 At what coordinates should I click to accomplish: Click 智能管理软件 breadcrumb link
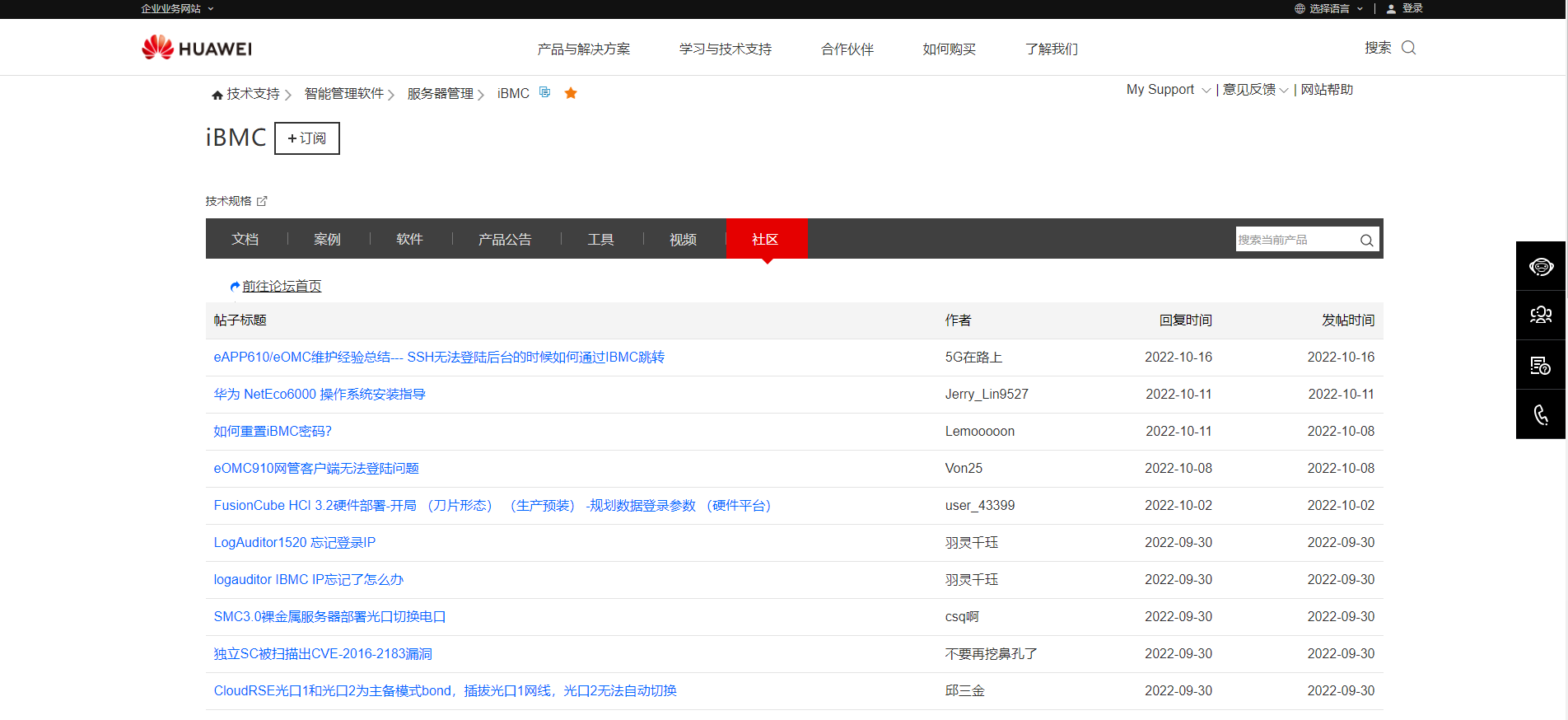coord(344,94)
